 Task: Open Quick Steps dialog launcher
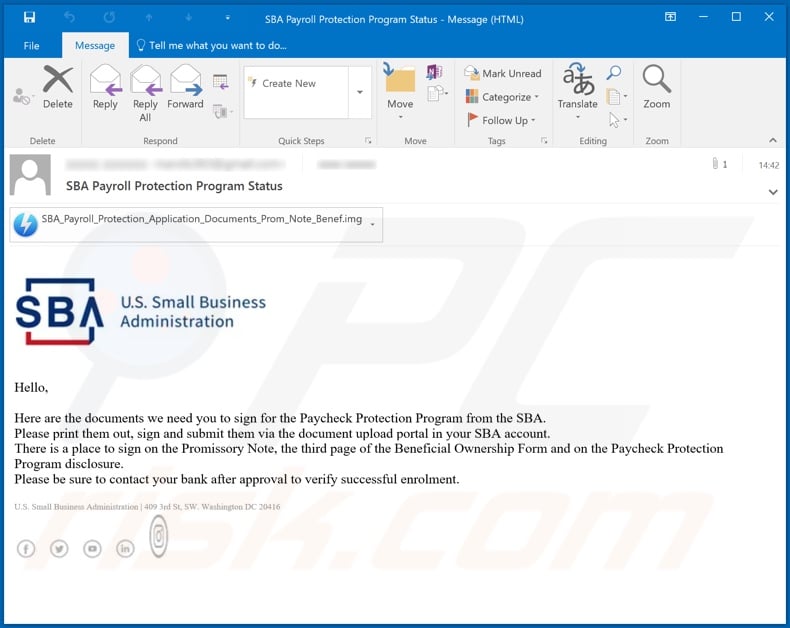(368, 141)
